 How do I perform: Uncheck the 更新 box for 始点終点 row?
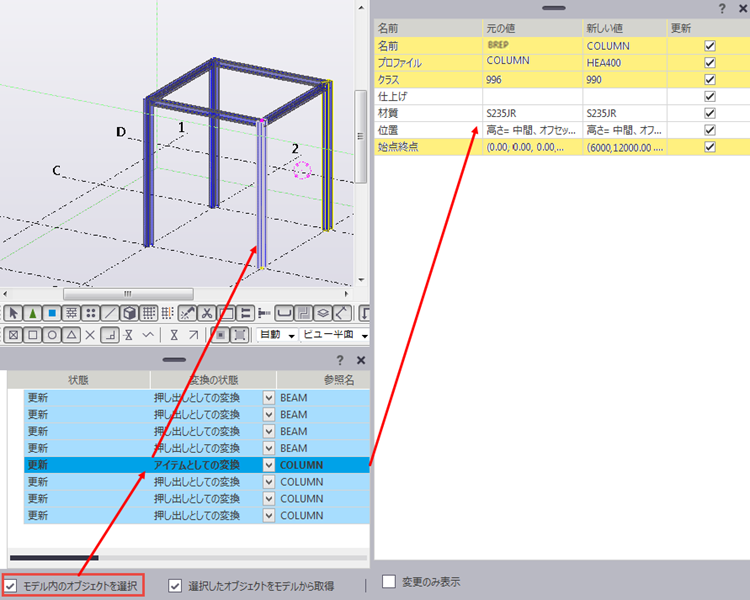coord(710,146)
